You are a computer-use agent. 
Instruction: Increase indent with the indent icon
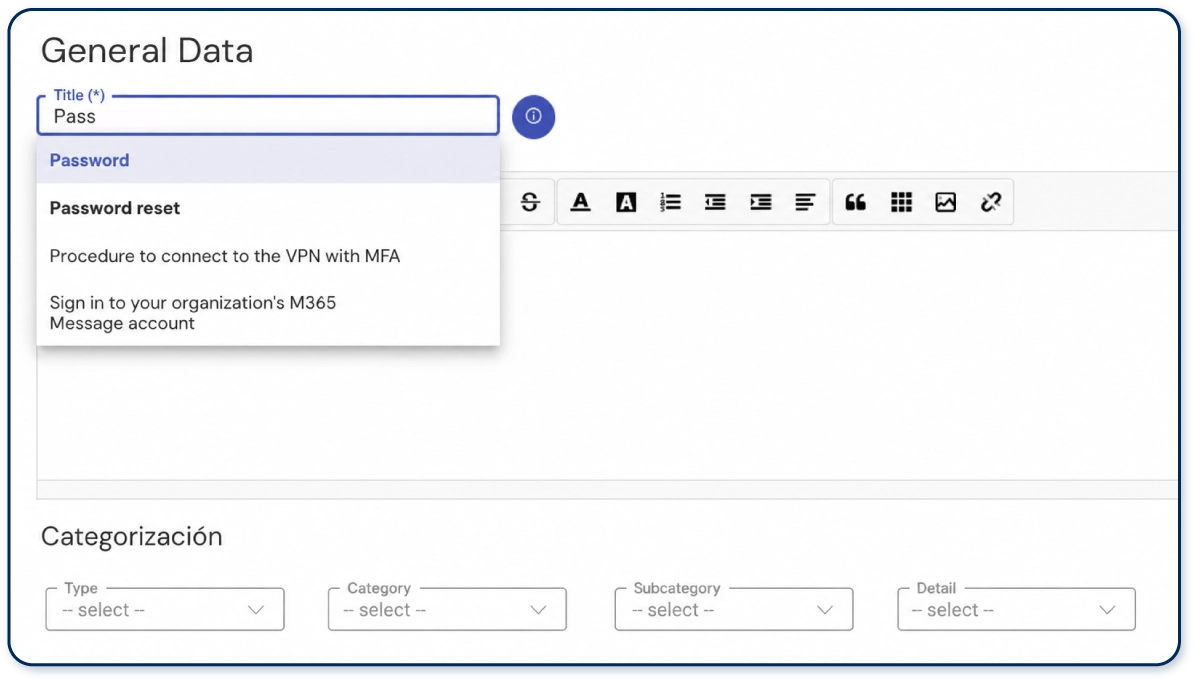(x=761, y=202)
